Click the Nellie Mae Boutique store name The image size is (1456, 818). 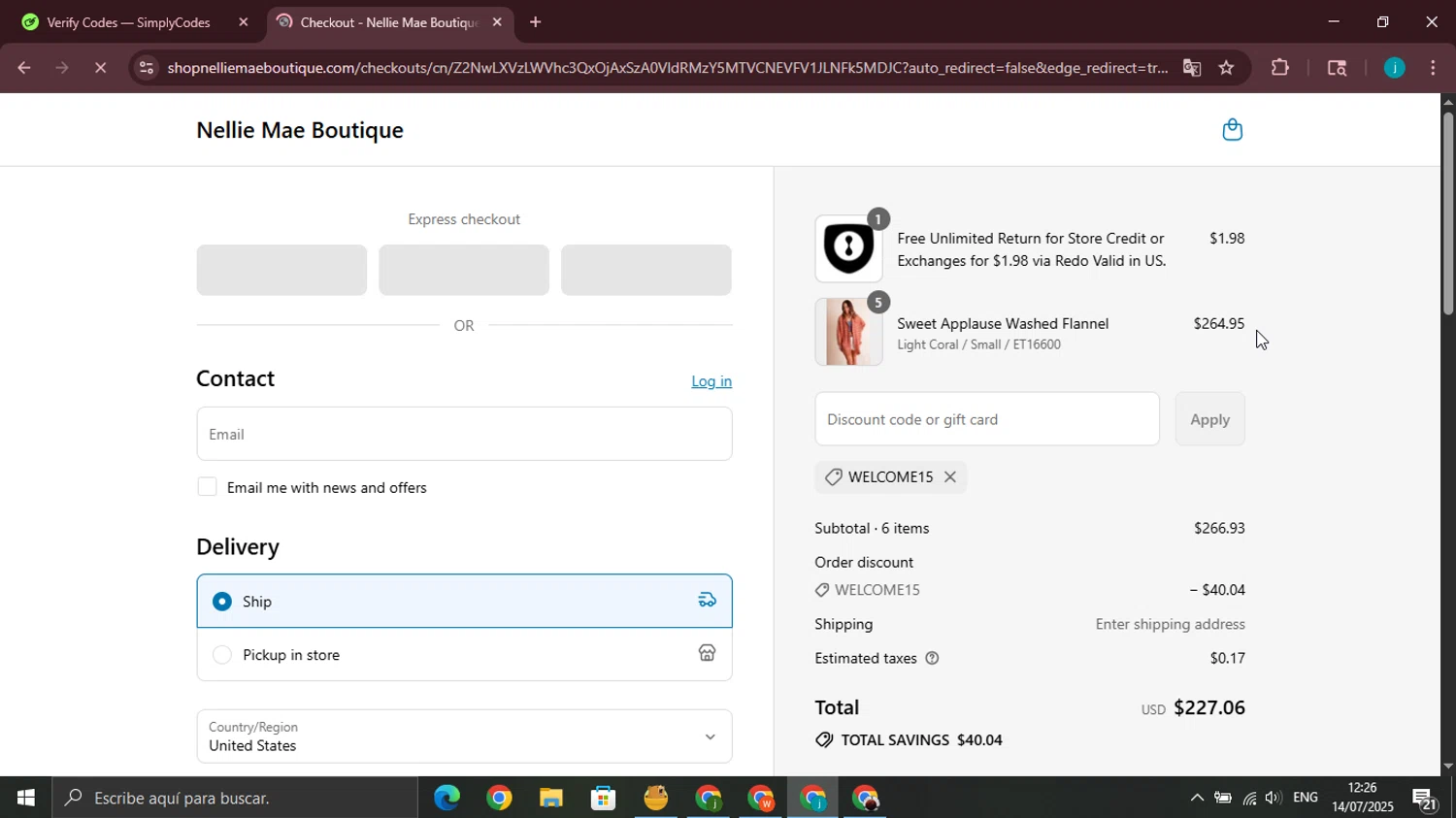click(300, 130)
